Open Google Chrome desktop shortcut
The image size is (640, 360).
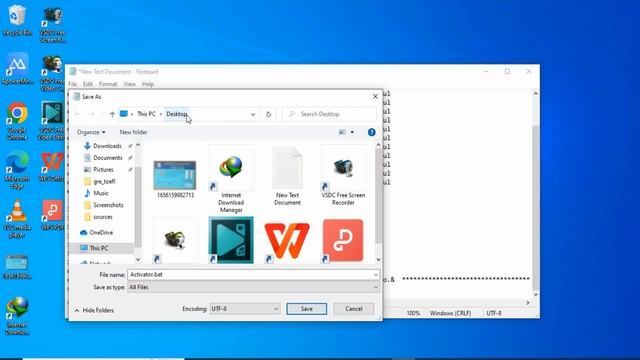coord(17,121)
